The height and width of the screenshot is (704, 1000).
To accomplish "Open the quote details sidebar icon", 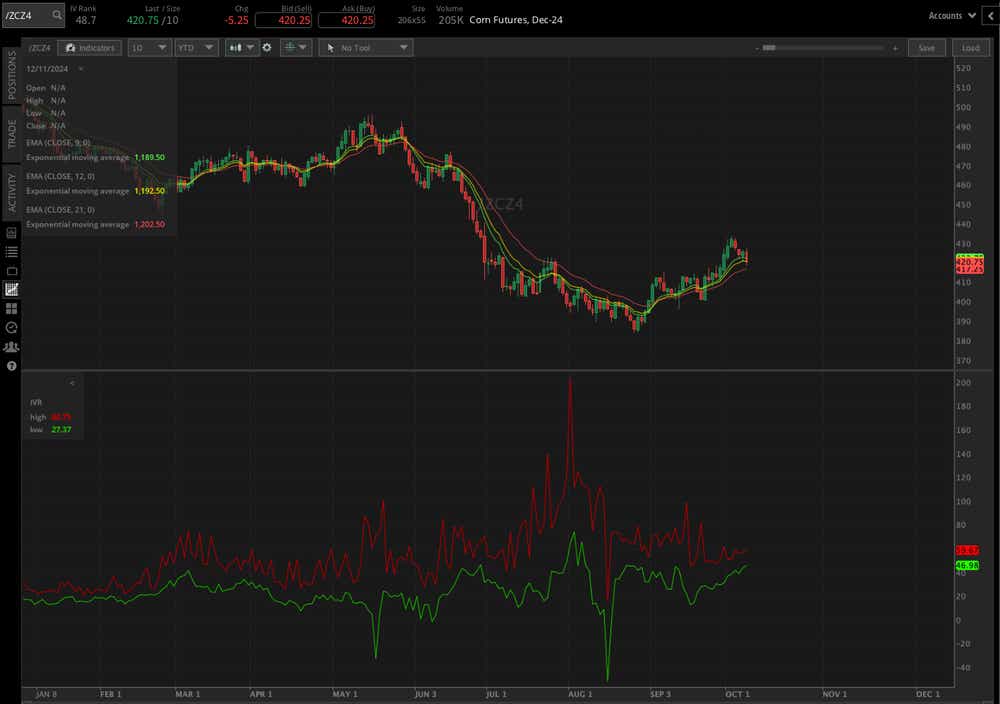I will click(11, 233).
